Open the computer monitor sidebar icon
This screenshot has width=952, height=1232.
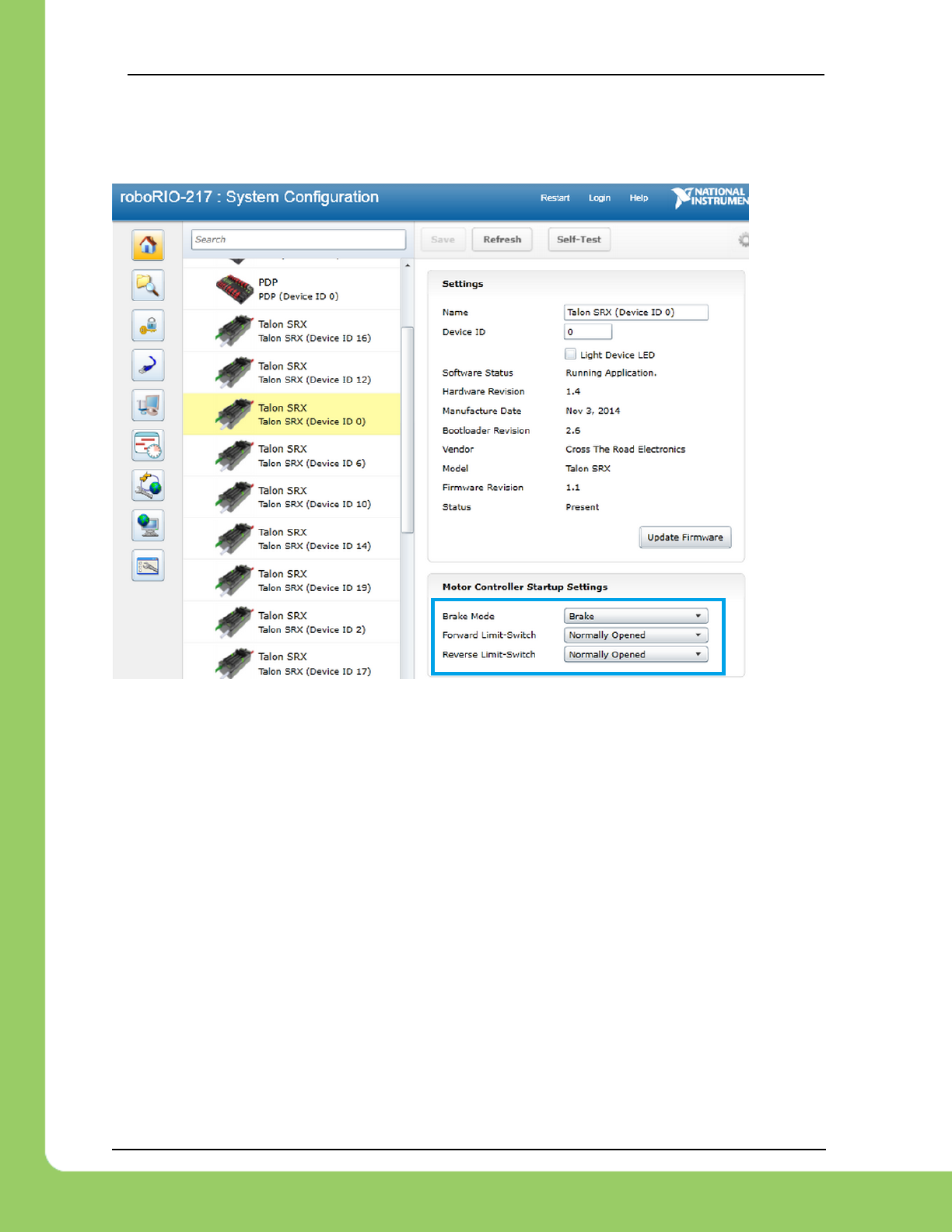[x=148, y=405]
